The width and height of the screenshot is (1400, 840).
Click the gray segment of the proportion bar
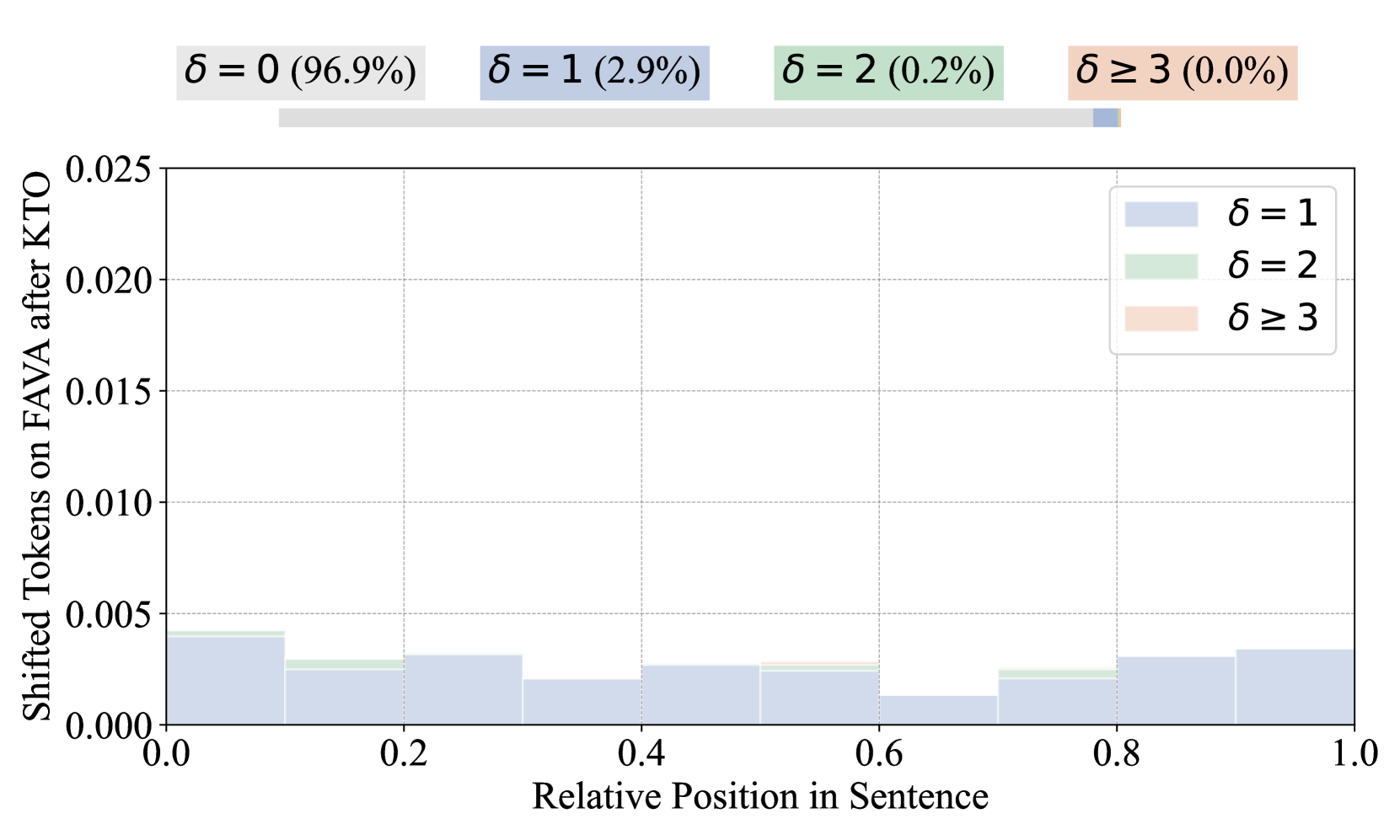[x=684, y=118]
